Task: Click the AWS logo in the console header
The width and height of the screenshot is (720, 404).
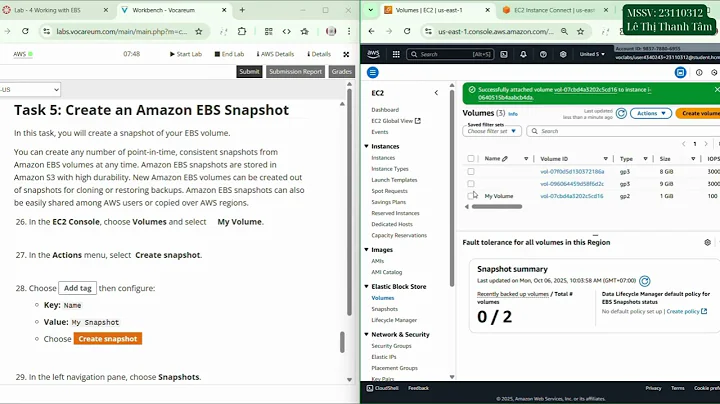Action: [x=373, y=54]
